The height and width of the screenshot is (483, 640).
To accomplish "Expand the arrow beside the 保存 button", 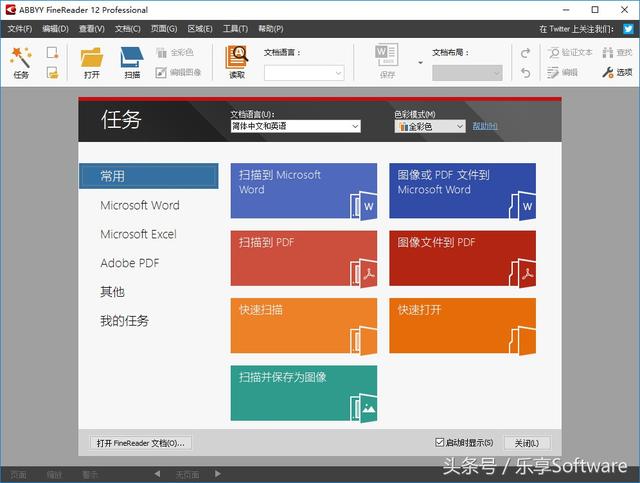I will (x=420, y=62).
